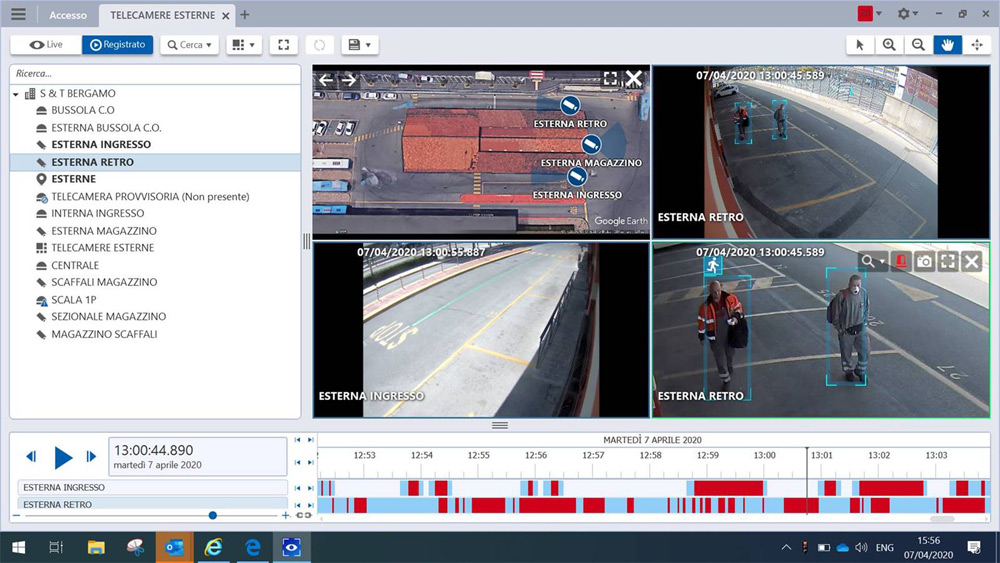This screenshot has width=1000, height=563.
Task: Click the Ricerca search field
Action: (x=155, y=74)
